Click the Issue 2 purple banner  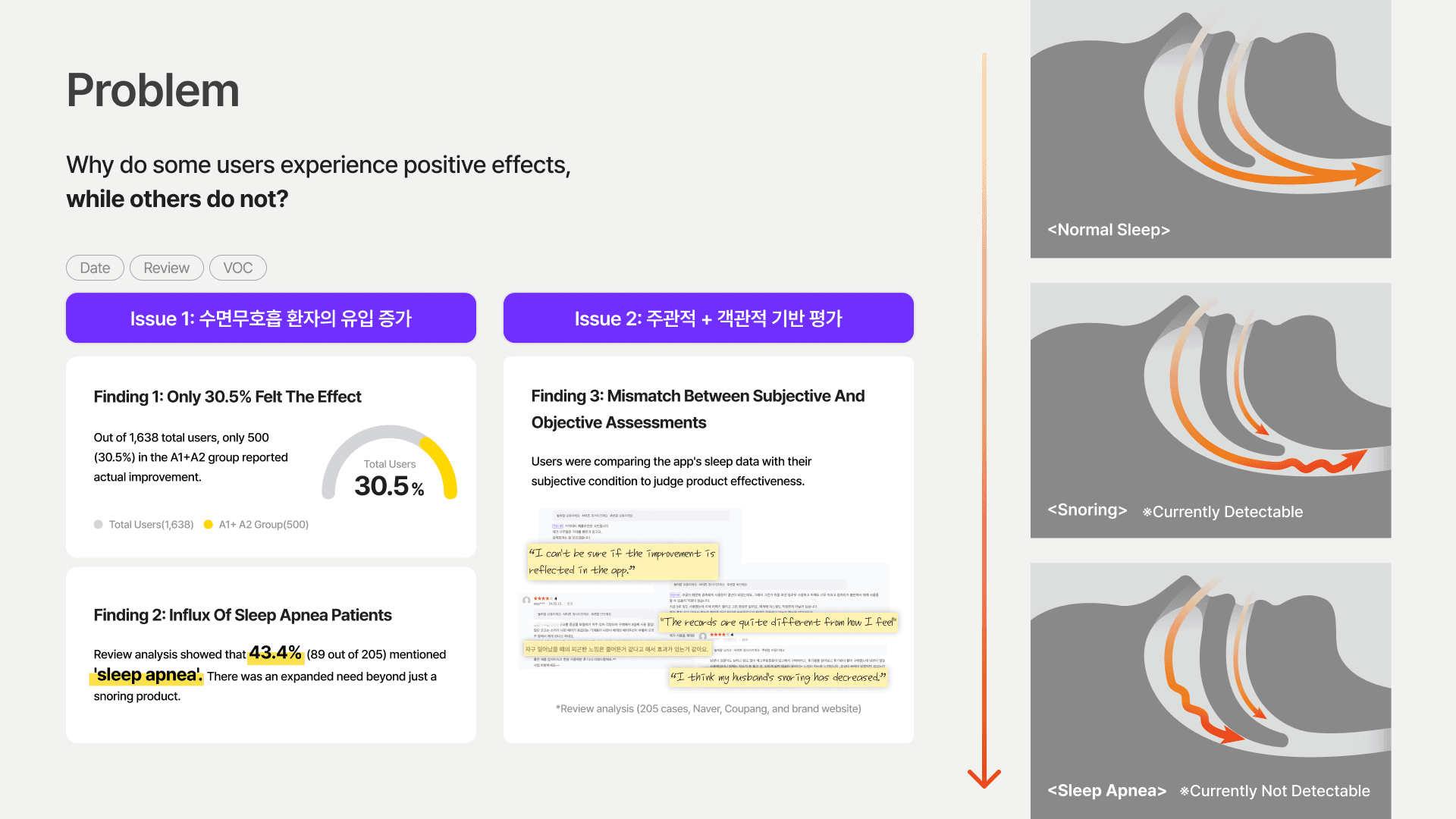(708, 318)
